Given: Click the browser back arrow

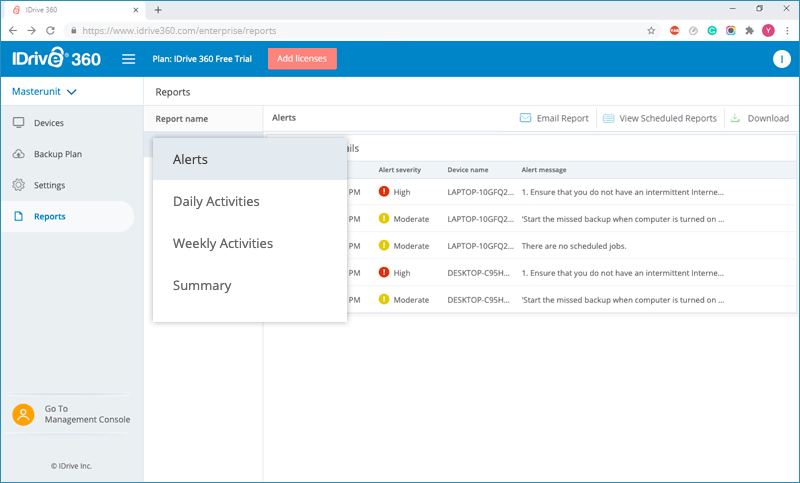Looking at the screenshot, I should 13,31.
